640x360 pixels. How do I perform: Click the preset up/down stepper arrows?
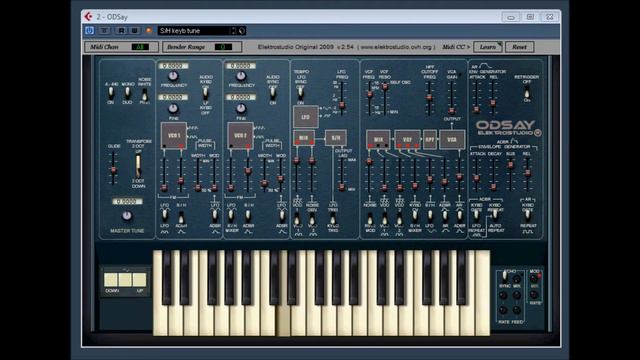pyautogui.click(x=234, y=31)
